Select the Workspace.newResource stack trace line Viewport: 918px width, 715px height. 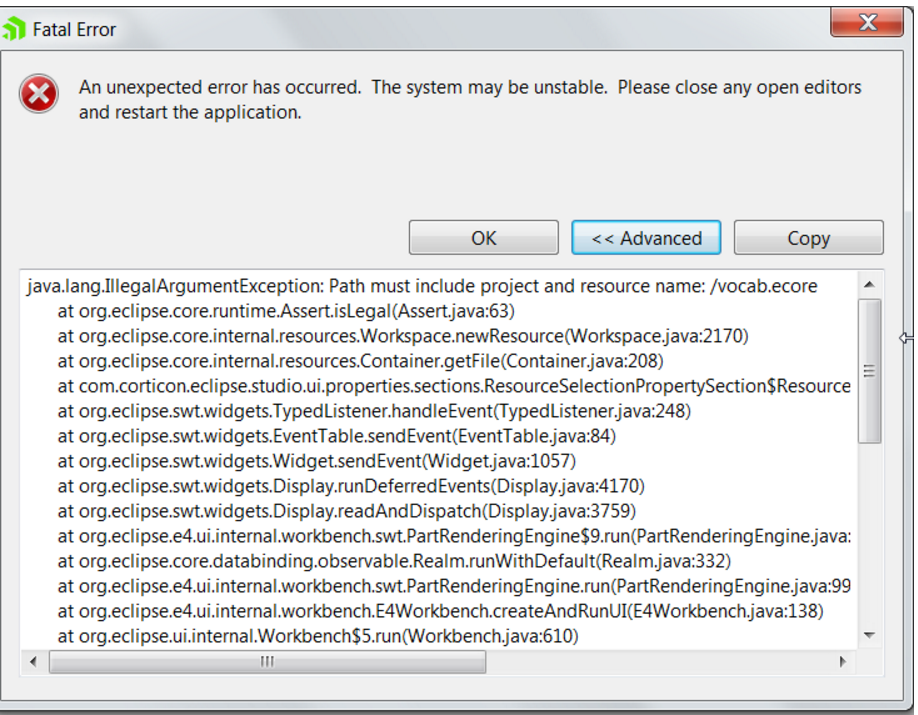[403, 336]
